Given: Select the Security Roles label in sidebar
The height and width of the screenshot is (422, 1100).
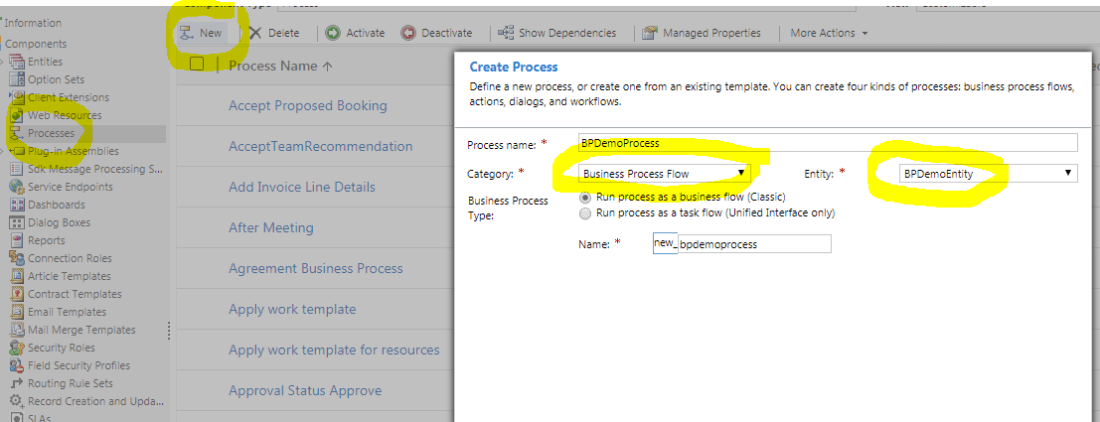Looking at the screenshot, I should pyautogui.click(x=61, y=348).
